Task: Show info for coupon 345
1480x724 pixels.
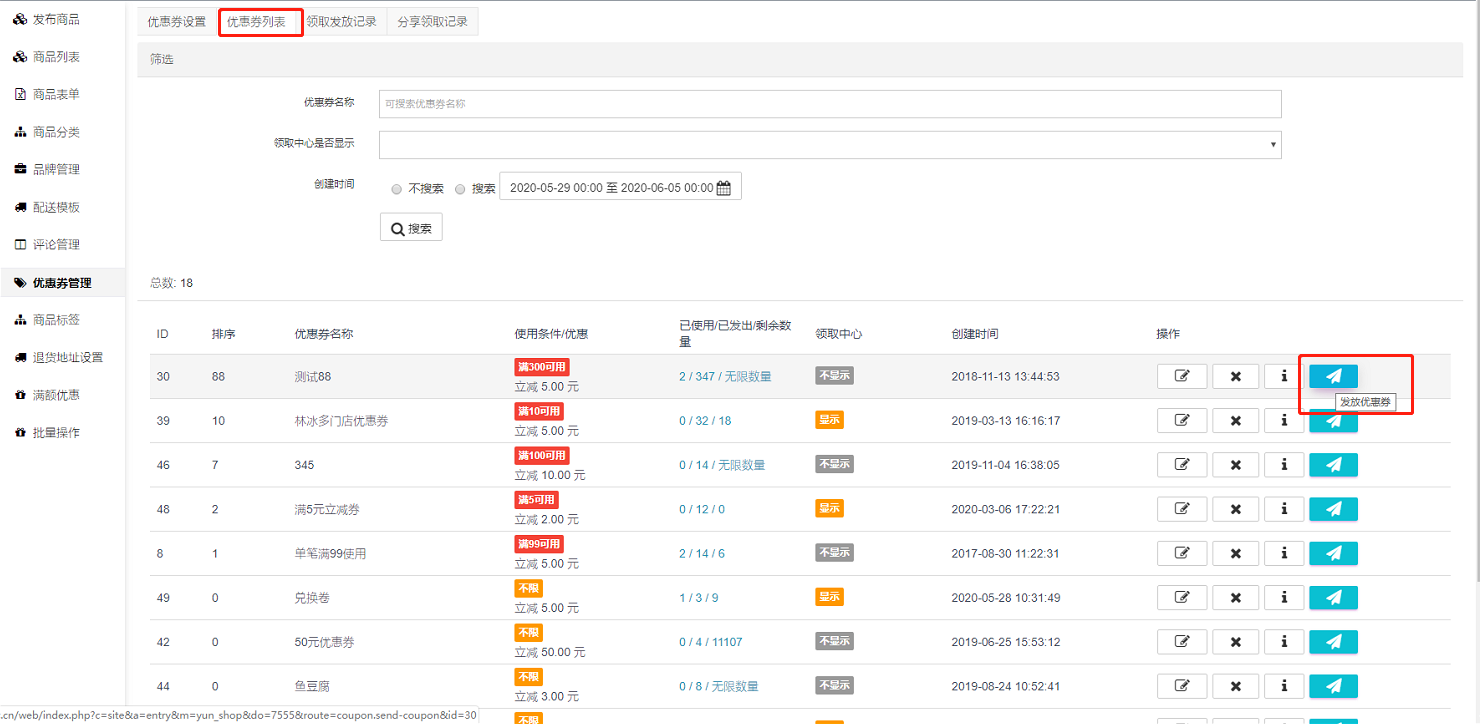Action: point(1284,465)
